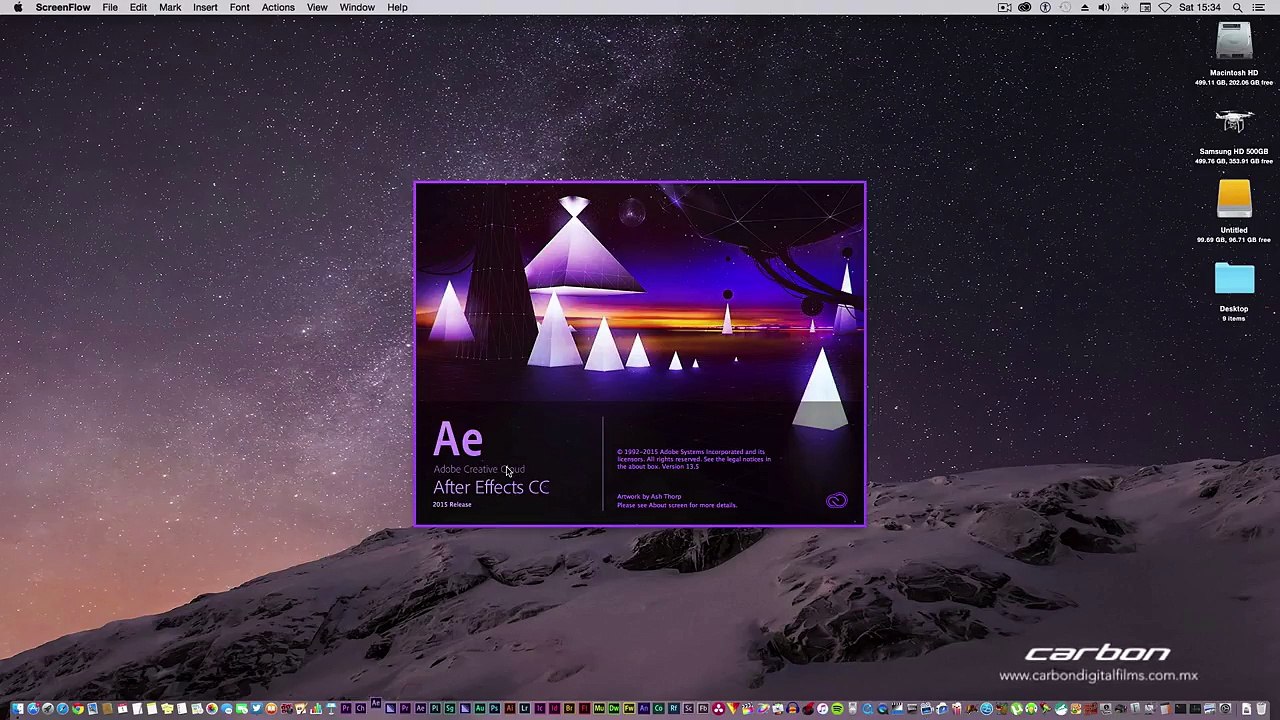Open Fireworks (Fw) in Dock
The width and height of the screenshot is (1280, 720).
click(x=629, y=709)
